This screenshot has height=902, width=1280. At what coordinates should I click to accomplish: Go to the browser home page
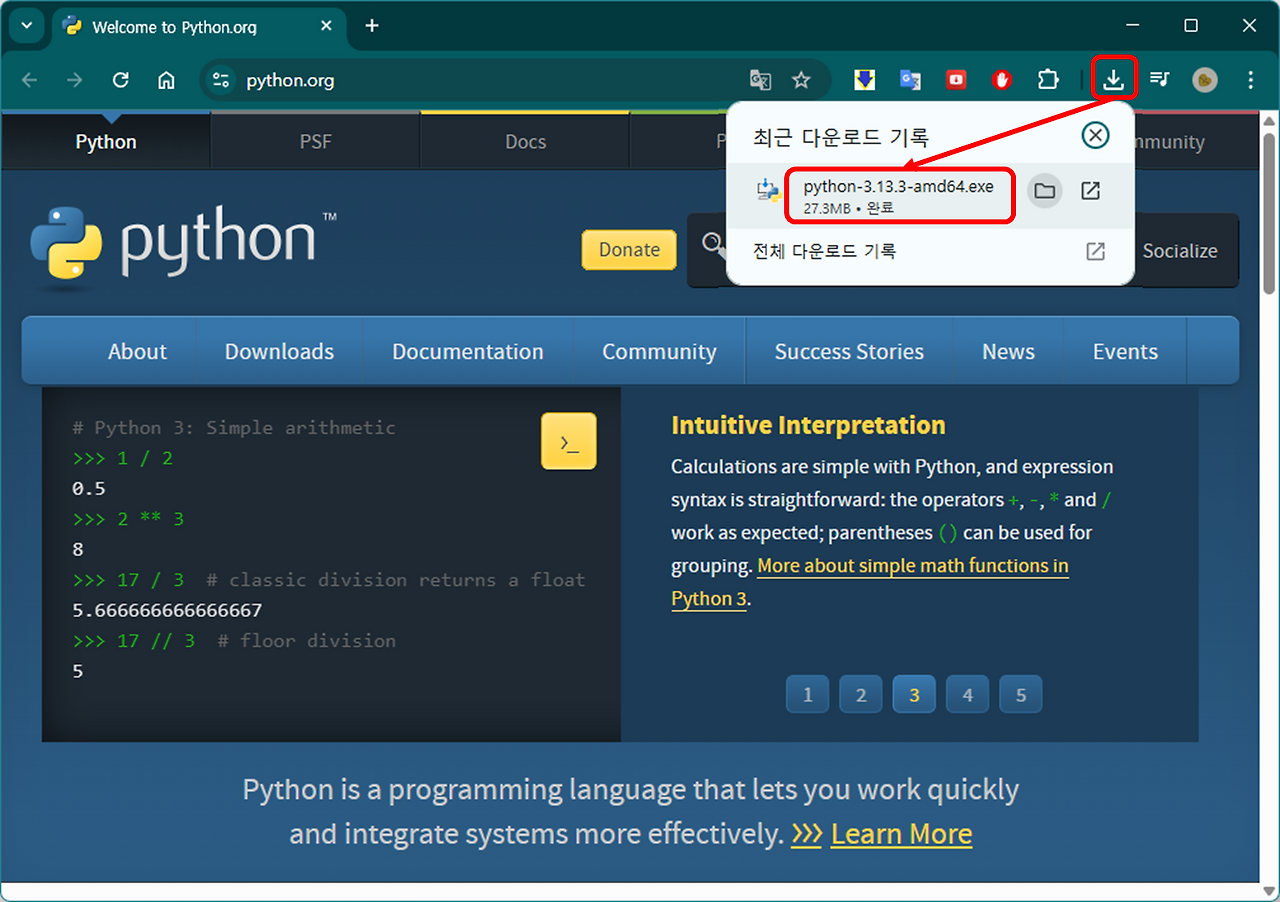[x=167, y=80]
